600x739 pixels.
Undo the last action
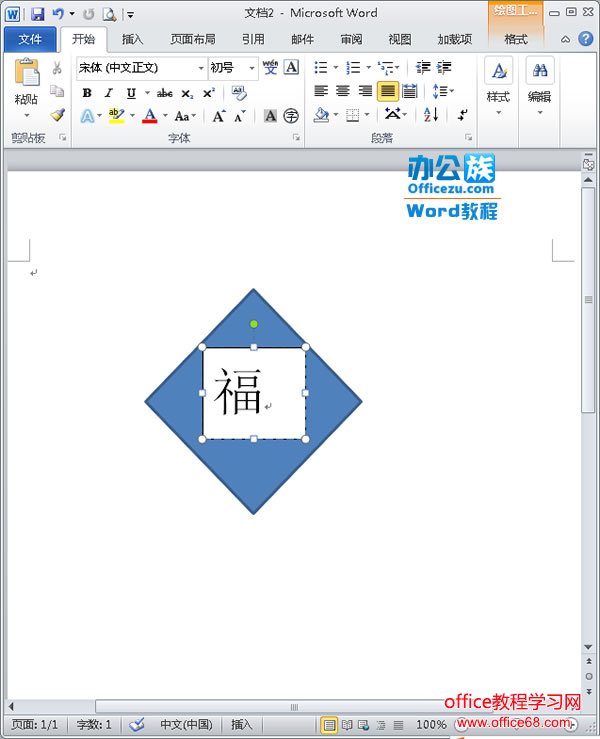pyautogui.click(x=58, y=14)
